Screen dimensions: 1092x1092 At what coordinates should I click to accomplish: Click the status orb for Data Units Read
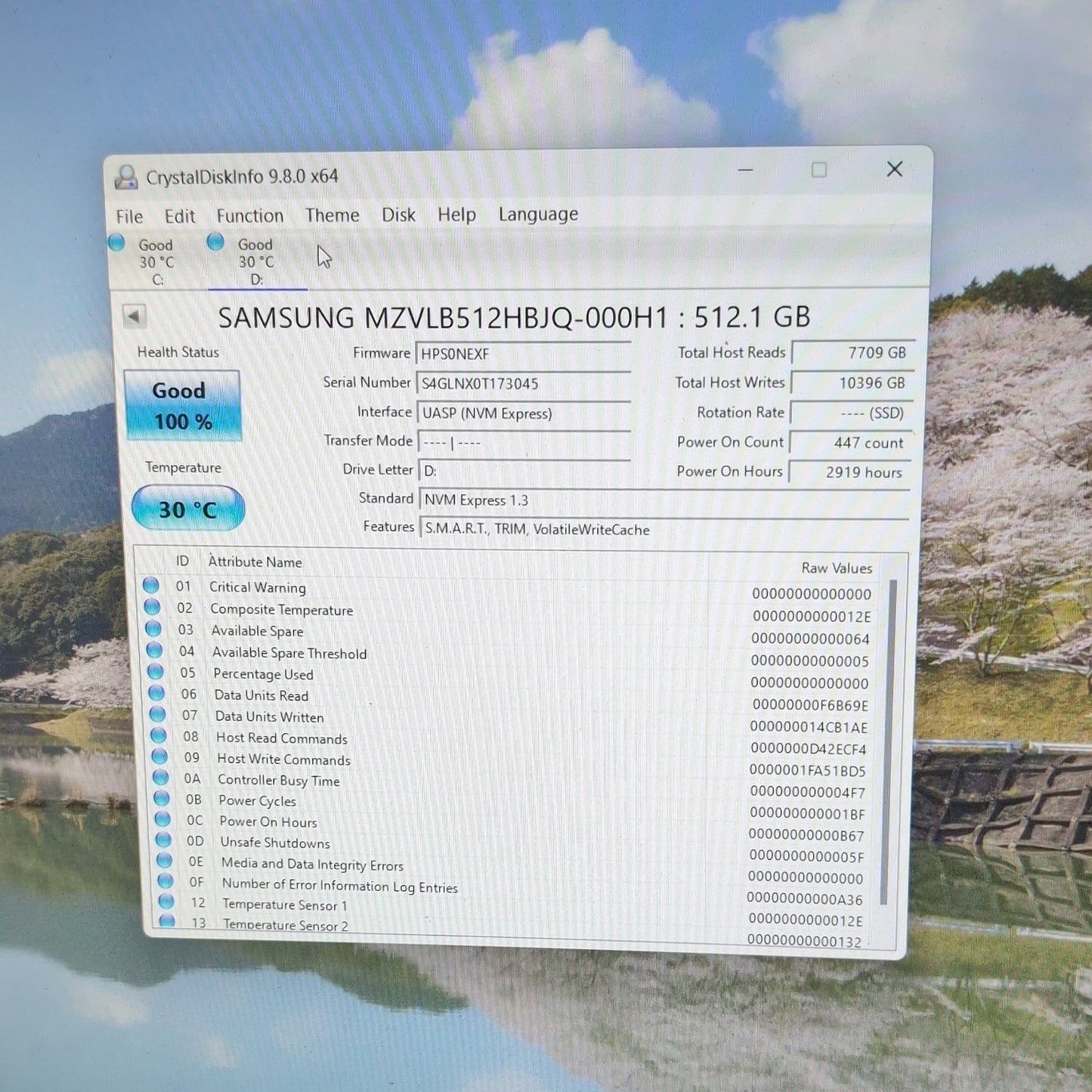pos(156,693)
